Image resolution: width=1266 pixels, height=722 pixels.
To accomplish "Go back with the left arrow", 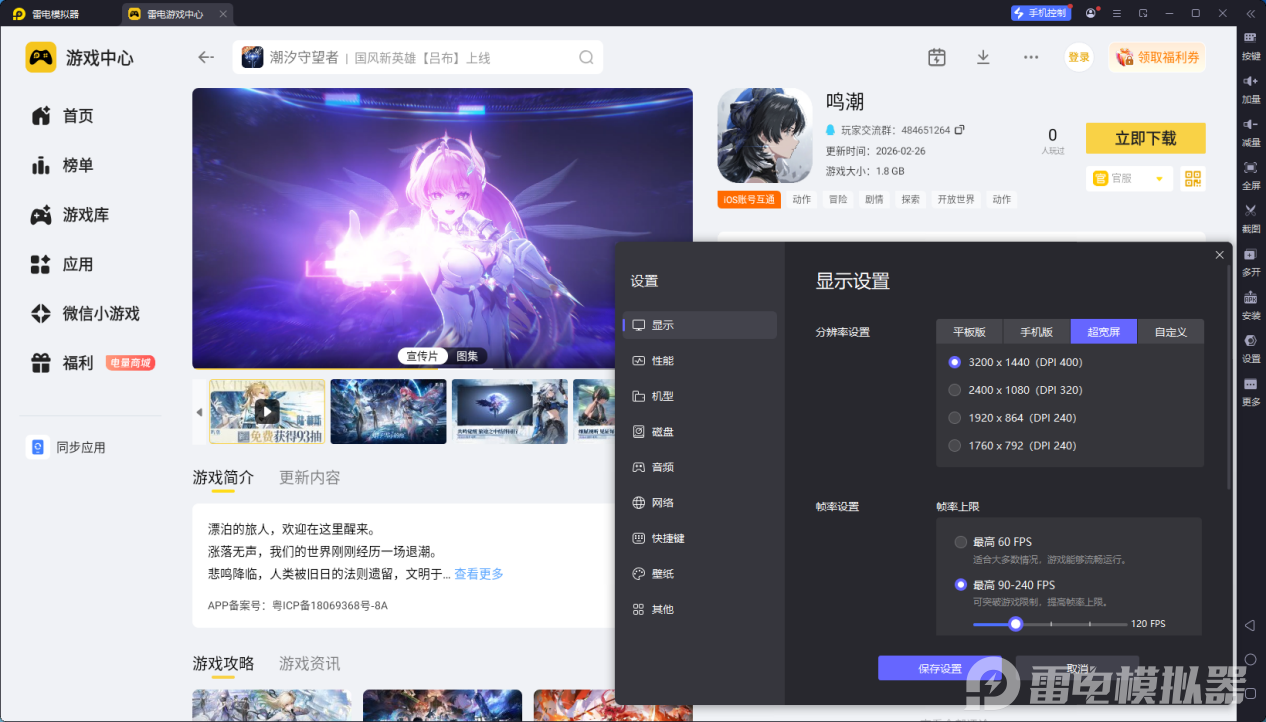I will tap(206, 57).
